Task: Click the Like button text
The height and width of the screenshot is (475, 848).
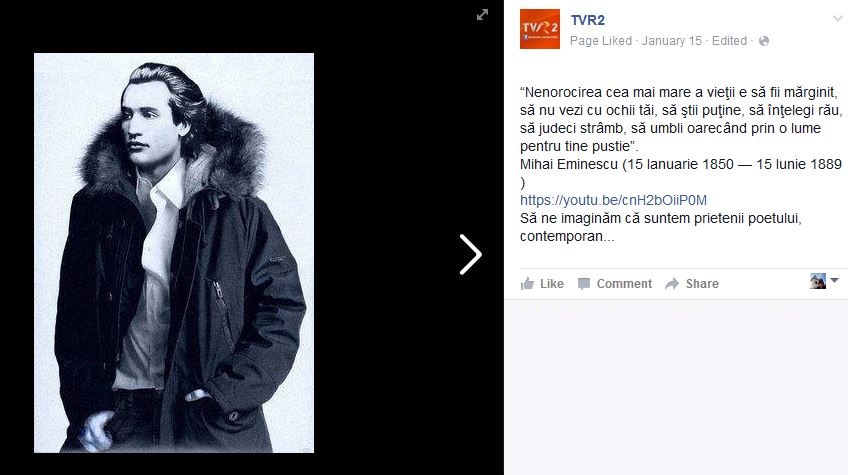Action: click(552, 284)
